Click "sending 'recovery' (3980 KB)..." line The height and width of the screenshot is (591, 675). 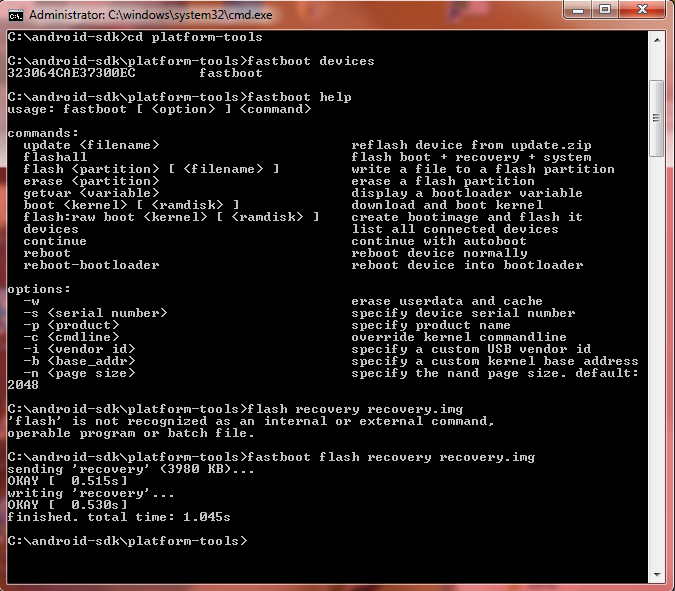tap(131, 469)
